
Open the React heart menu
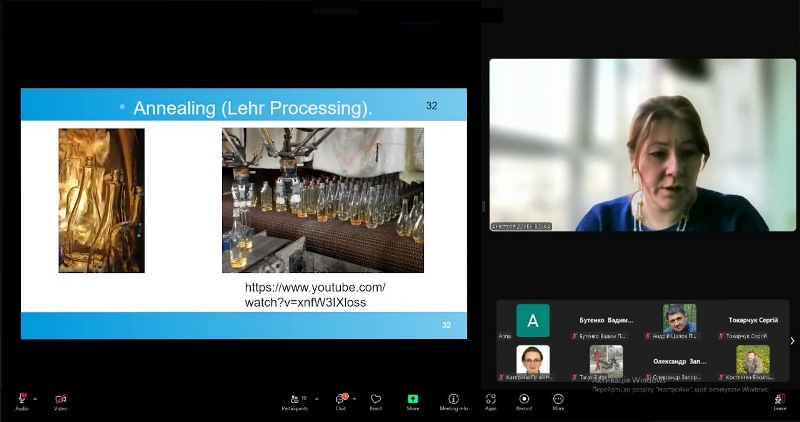(376, 402)
